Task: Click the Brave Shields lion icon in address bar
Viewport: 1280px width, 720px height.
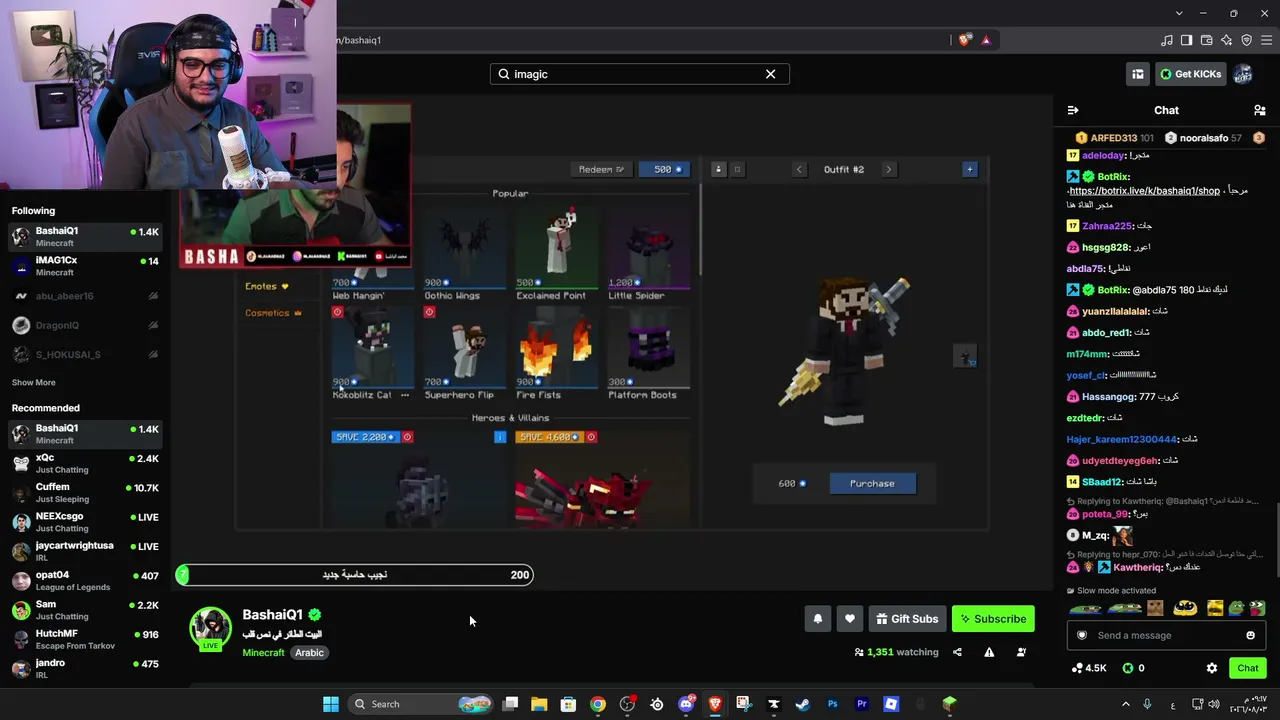Action: (x=965, y=40)
